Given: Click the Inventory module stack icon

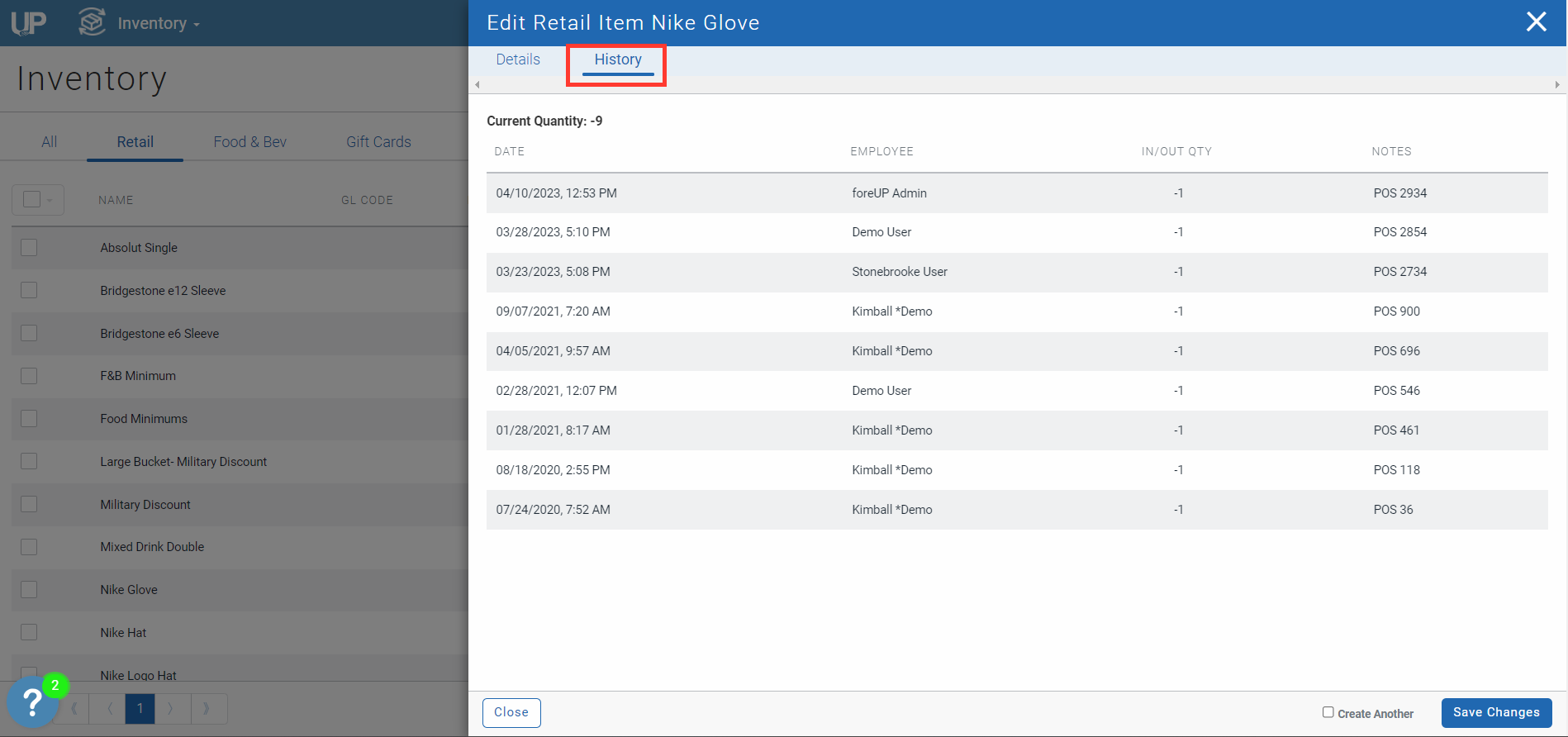Looking at the screenshot, I should coord(92,22).
